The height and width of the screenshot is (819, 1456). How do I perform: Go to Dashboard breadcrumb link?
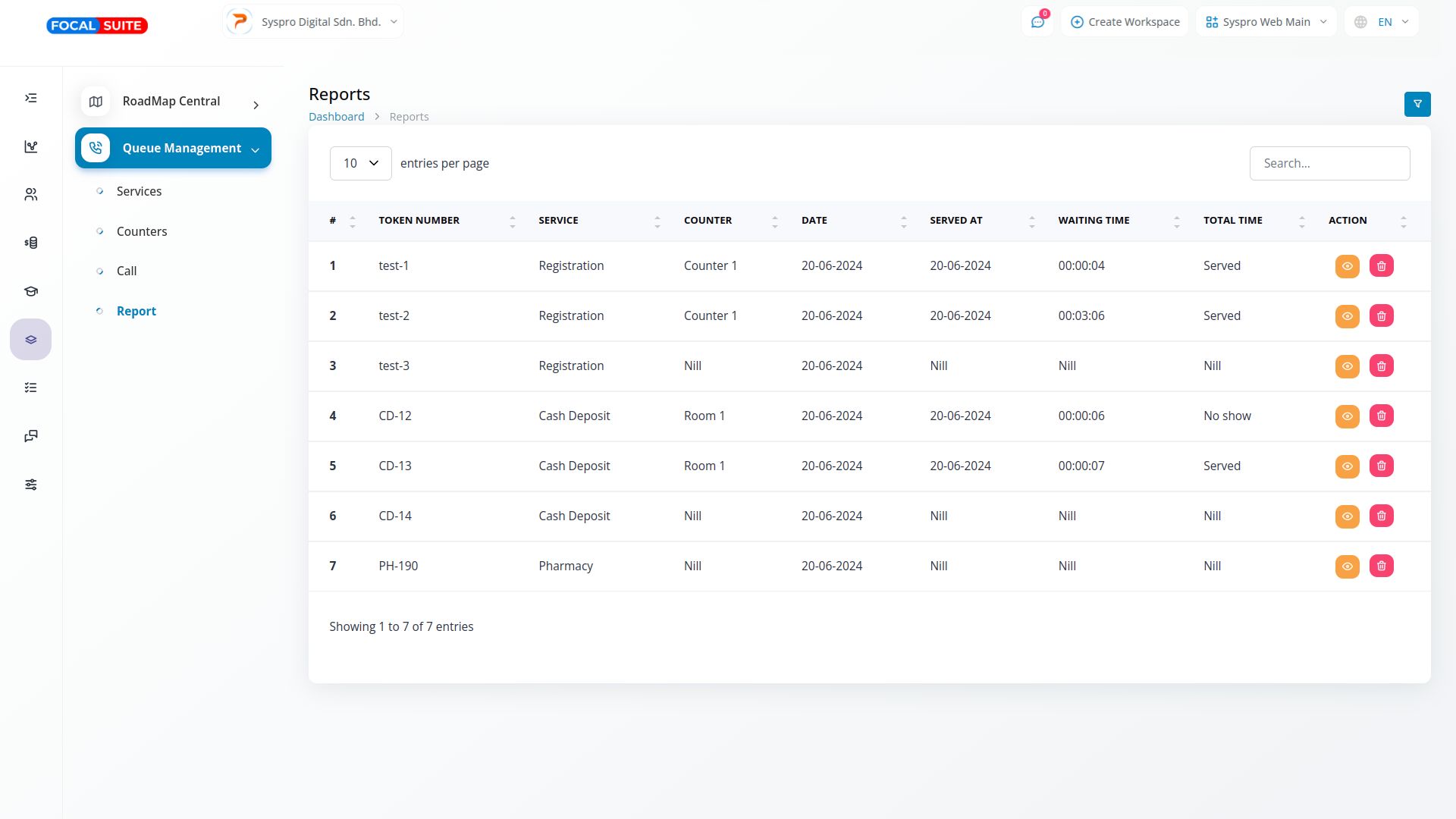pyautogui.click(x=336, y=117)
